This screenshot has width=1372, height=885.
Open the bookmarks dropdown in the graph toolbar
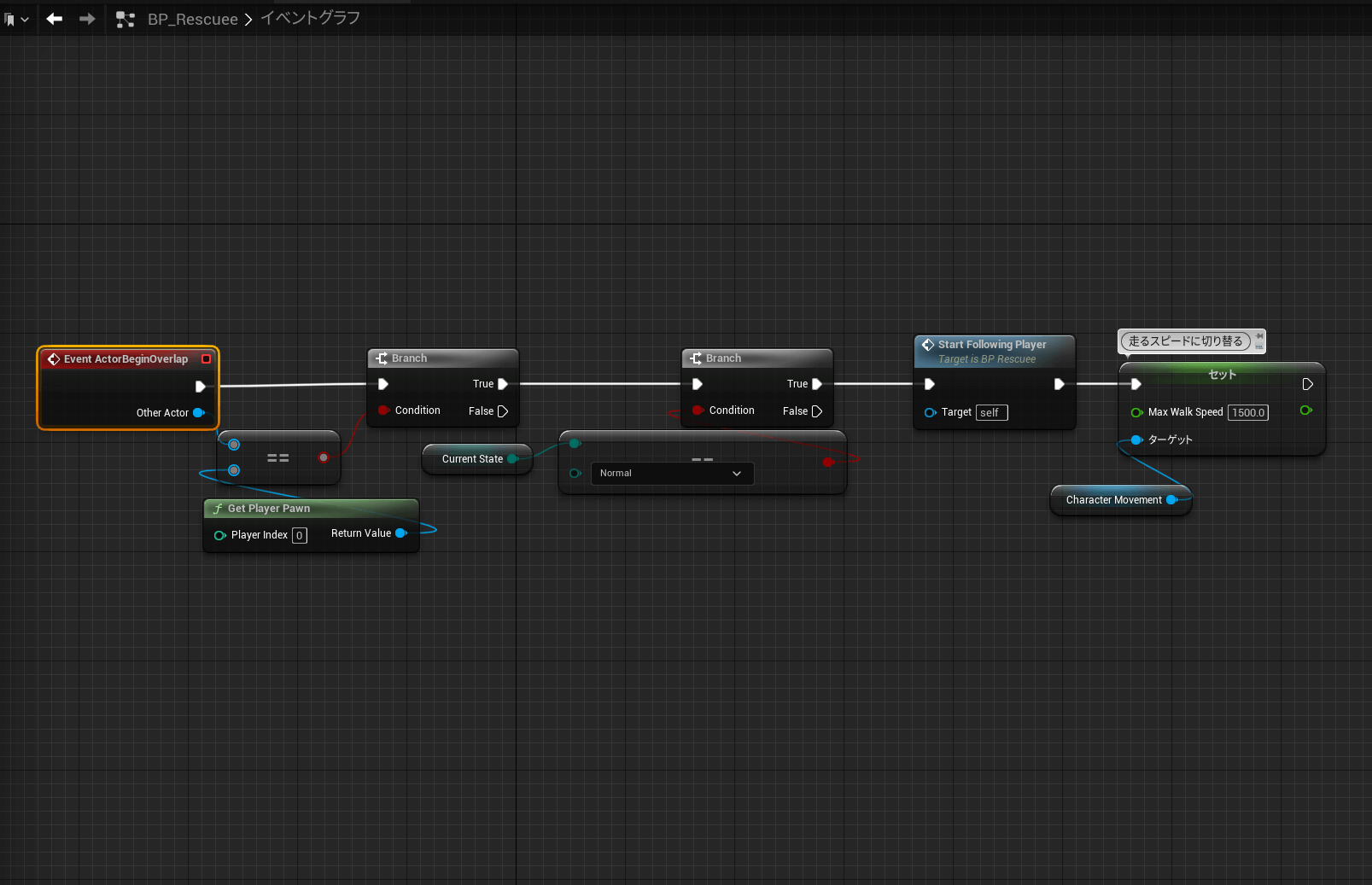16,19
